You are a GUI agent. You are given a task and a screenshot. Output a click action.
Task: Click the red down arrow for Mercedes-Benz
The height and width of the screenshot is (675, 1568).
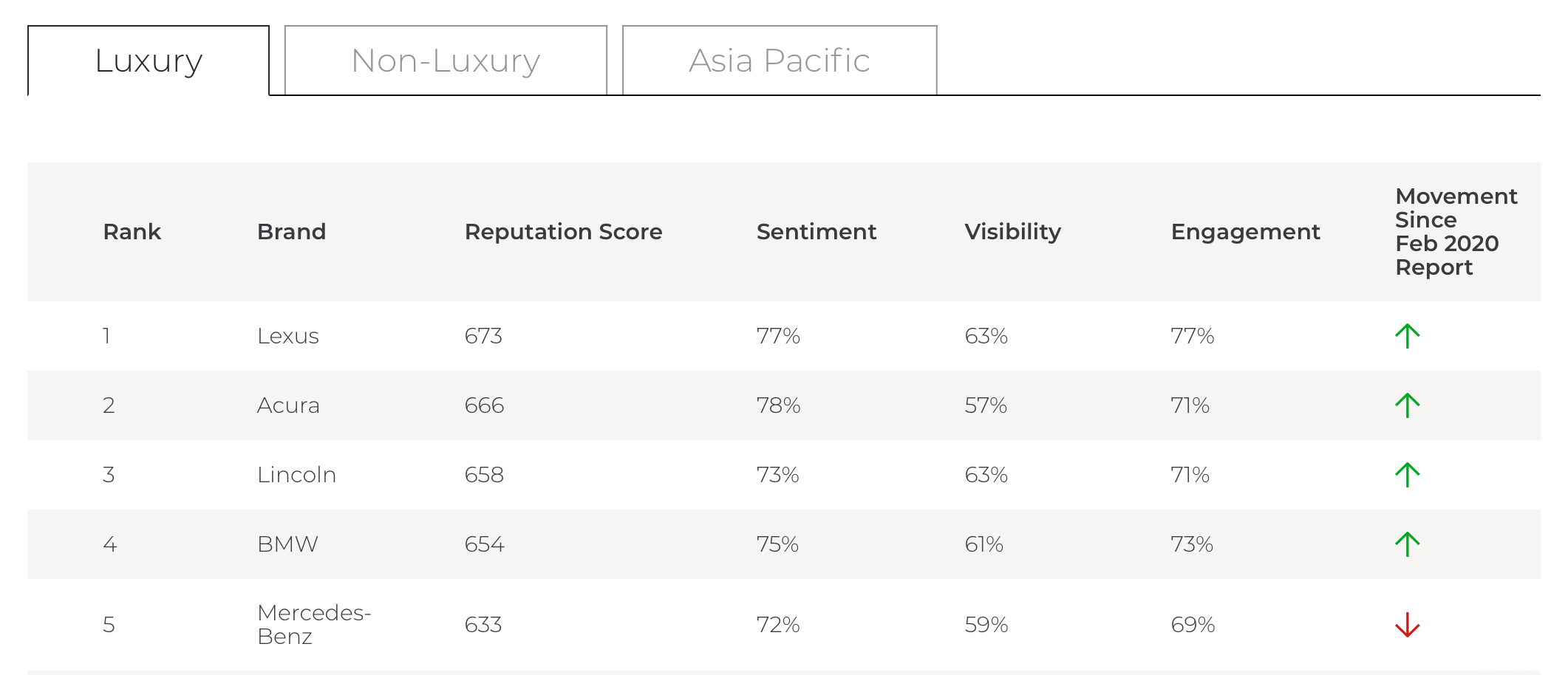pos(1407,625)
